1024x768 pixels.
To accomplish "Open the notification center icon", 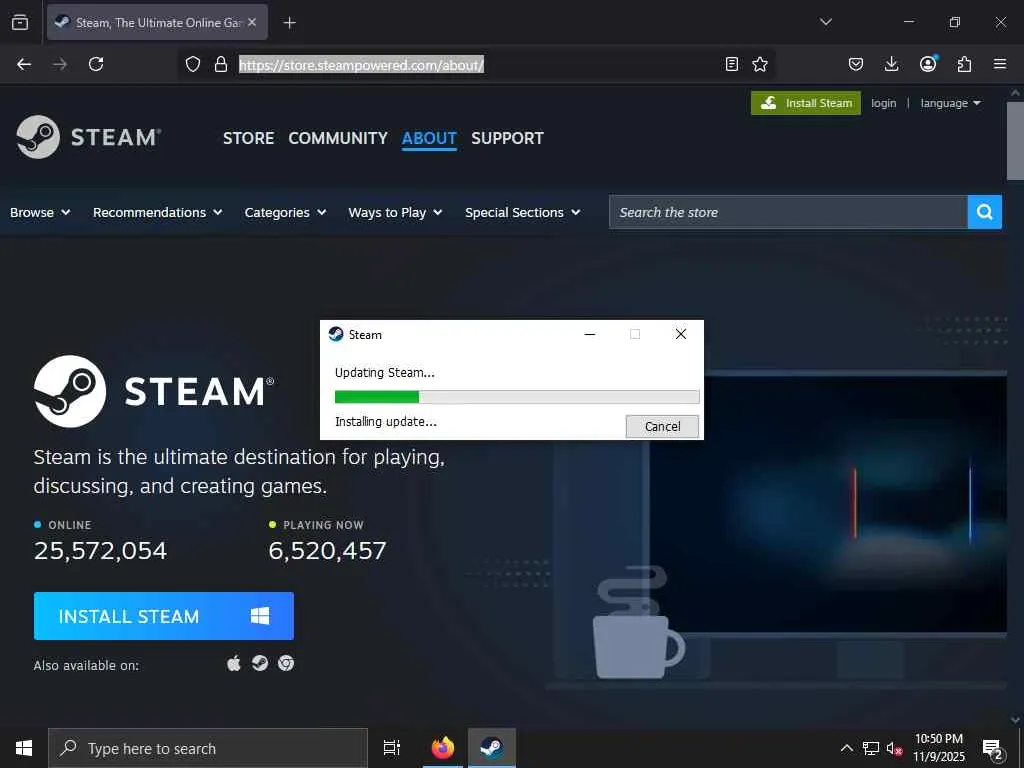I will click(x=993, y=750).
